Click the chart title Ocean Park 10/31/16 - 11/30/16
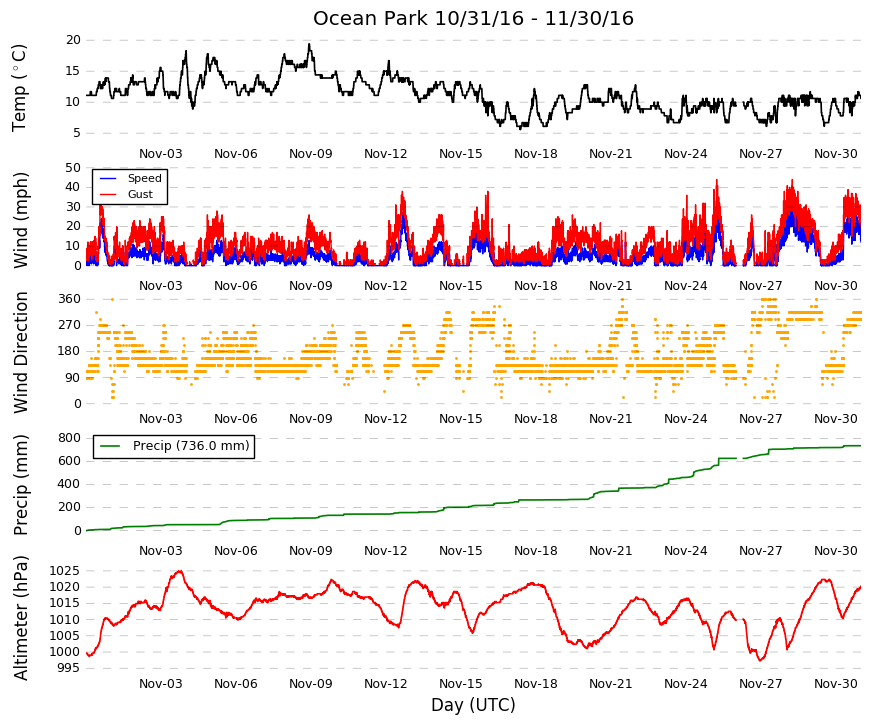Screen dimensions: 871x725 point(473,18)
